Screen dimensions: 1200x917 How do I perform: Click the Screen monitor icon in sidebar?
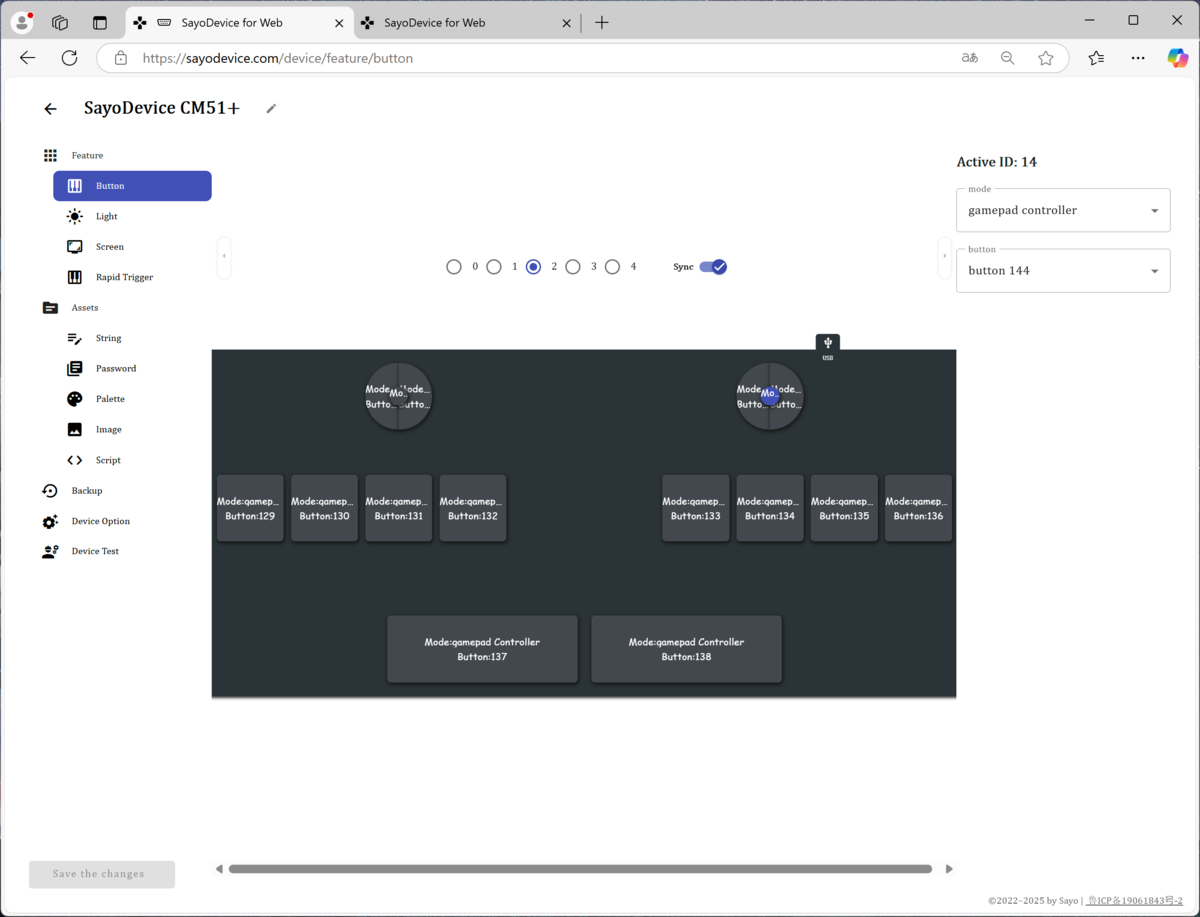pos(75,247)
